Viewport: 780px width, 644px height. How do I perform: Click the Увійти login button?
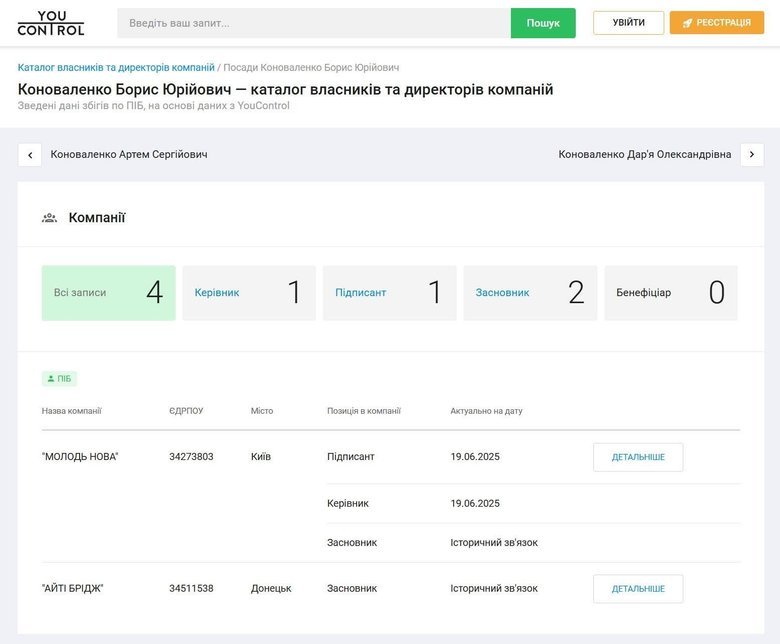pos(628,22)
